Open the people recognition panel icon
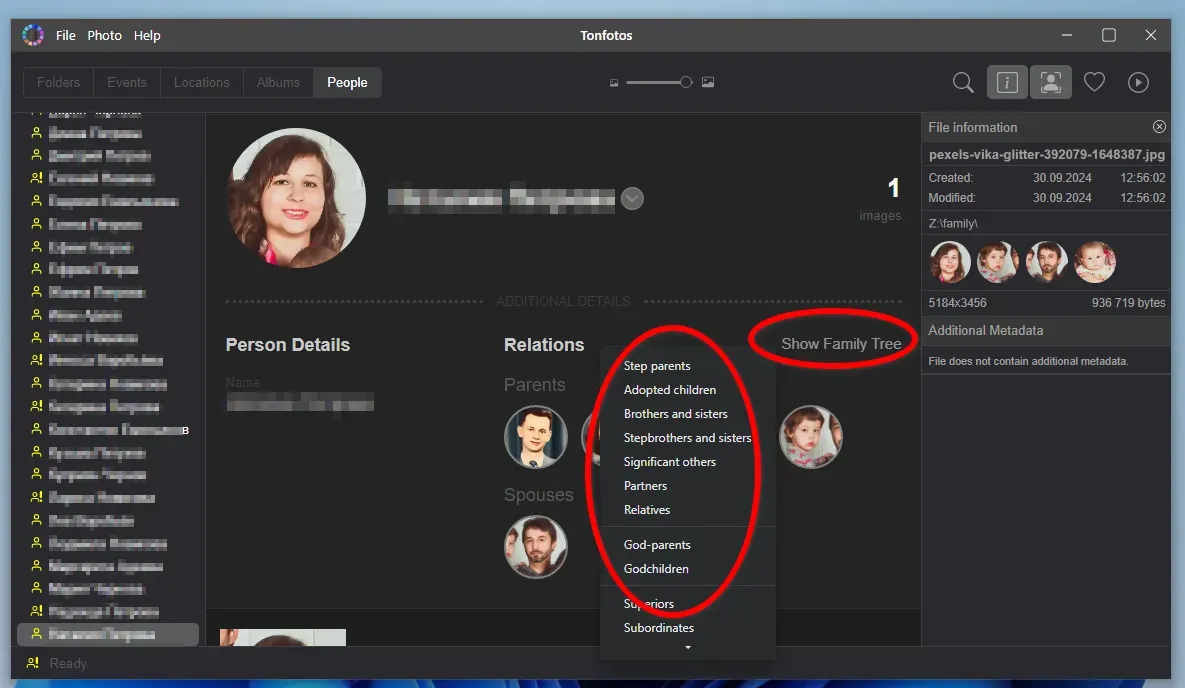 coord(1050,82)
